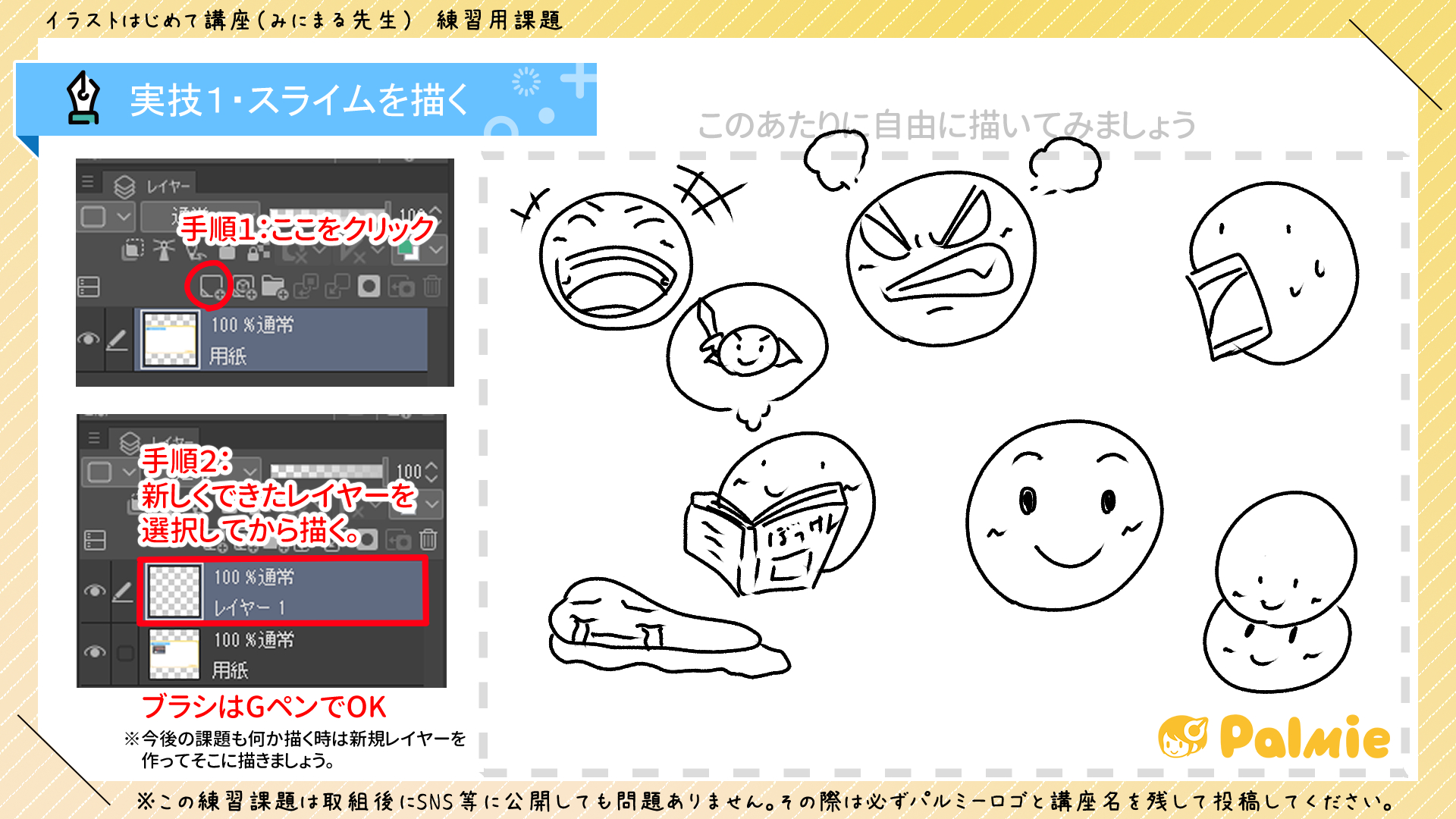Open the hamburger menu in step 2 panel

point(94,438)
